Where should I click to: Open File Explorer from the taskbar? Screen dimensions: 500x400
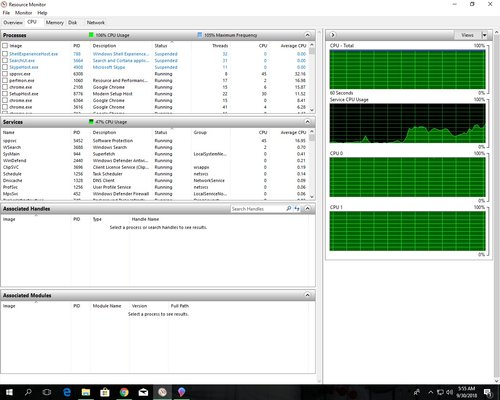tap(86, 392)
